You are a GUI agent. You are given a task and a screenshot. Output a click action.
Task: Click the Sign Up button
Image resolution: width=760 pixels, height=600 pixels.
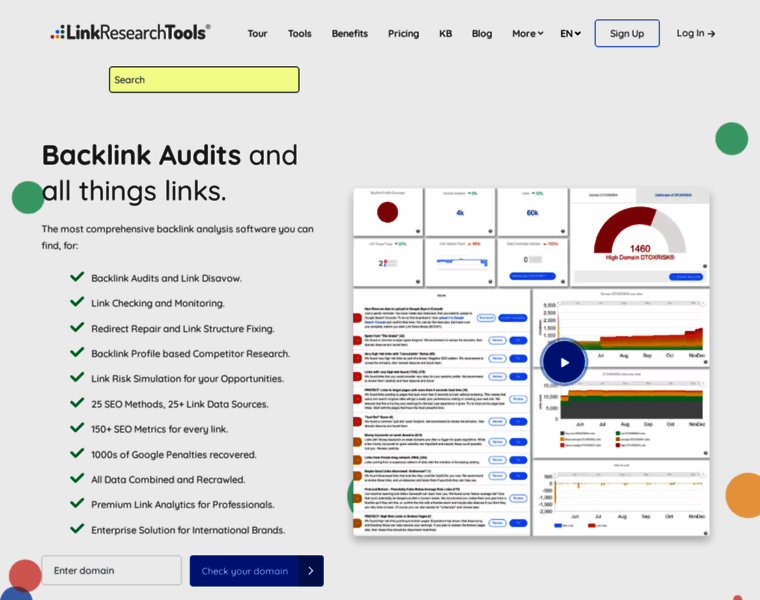(627, 33)
